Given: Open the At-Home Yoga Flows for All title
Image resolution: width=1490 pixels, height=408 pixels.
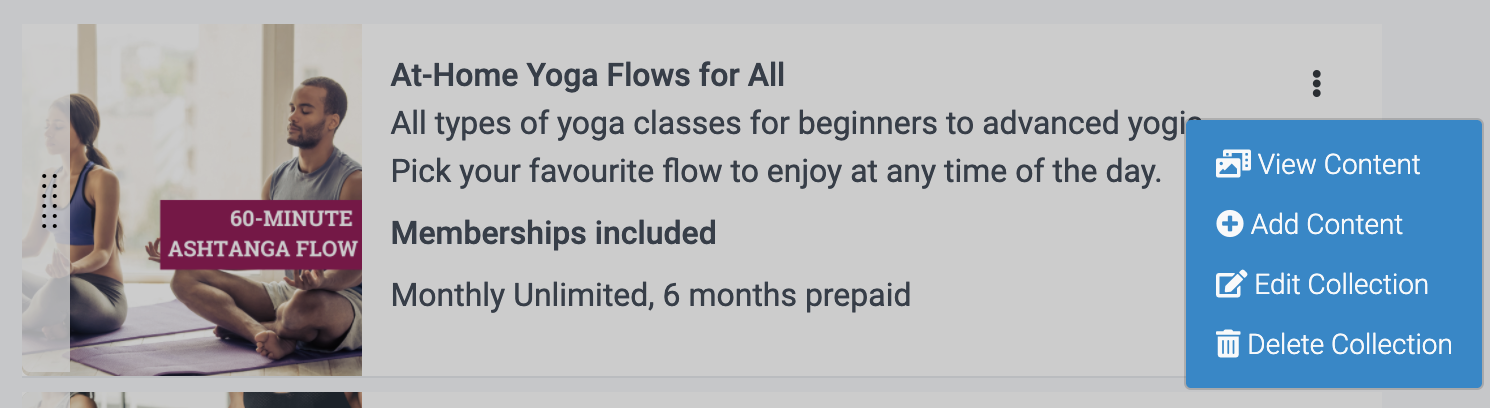Looking at the screenshot, I should (x=587, y=75).
